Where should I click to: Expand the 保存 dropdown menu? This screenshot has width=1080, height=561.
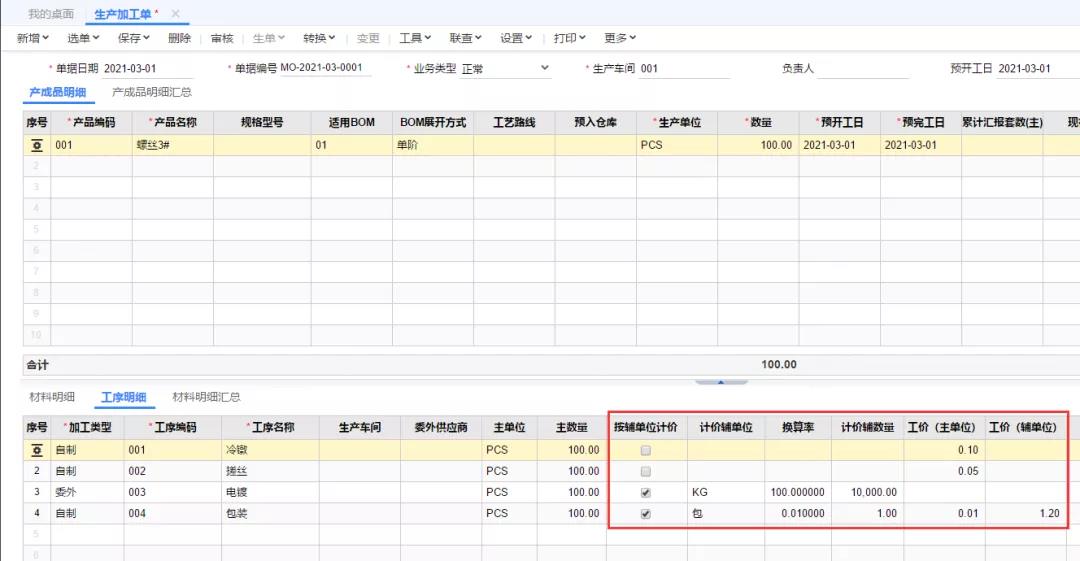[x=133, y=38]
